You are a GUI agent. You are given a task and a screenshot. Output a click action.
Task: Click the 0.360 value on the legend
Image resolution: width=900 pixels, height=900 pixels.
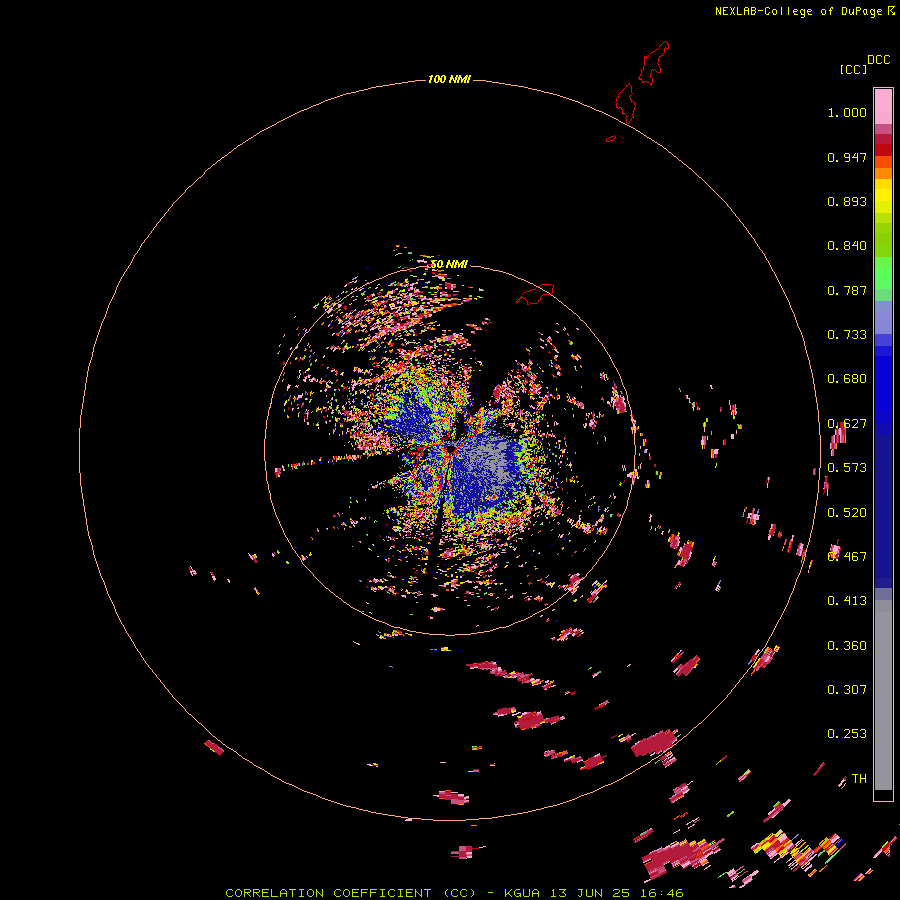847,646
